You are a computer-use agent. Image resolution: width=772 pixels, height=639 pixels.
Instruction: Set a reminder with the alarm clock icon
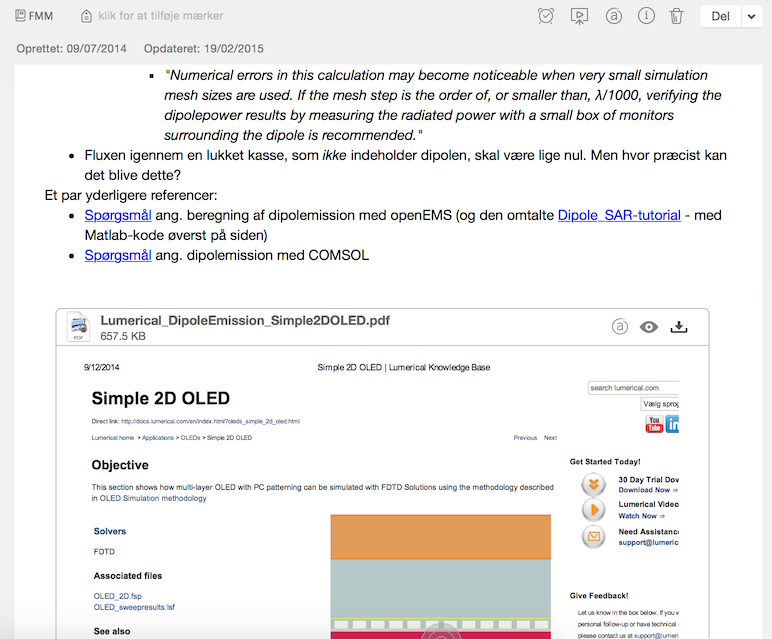(x=546, y=16)
